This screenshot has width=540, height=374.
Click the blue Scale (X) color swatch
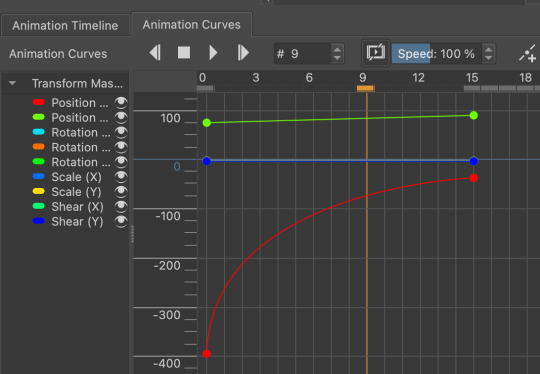click(x=39, y=176)
